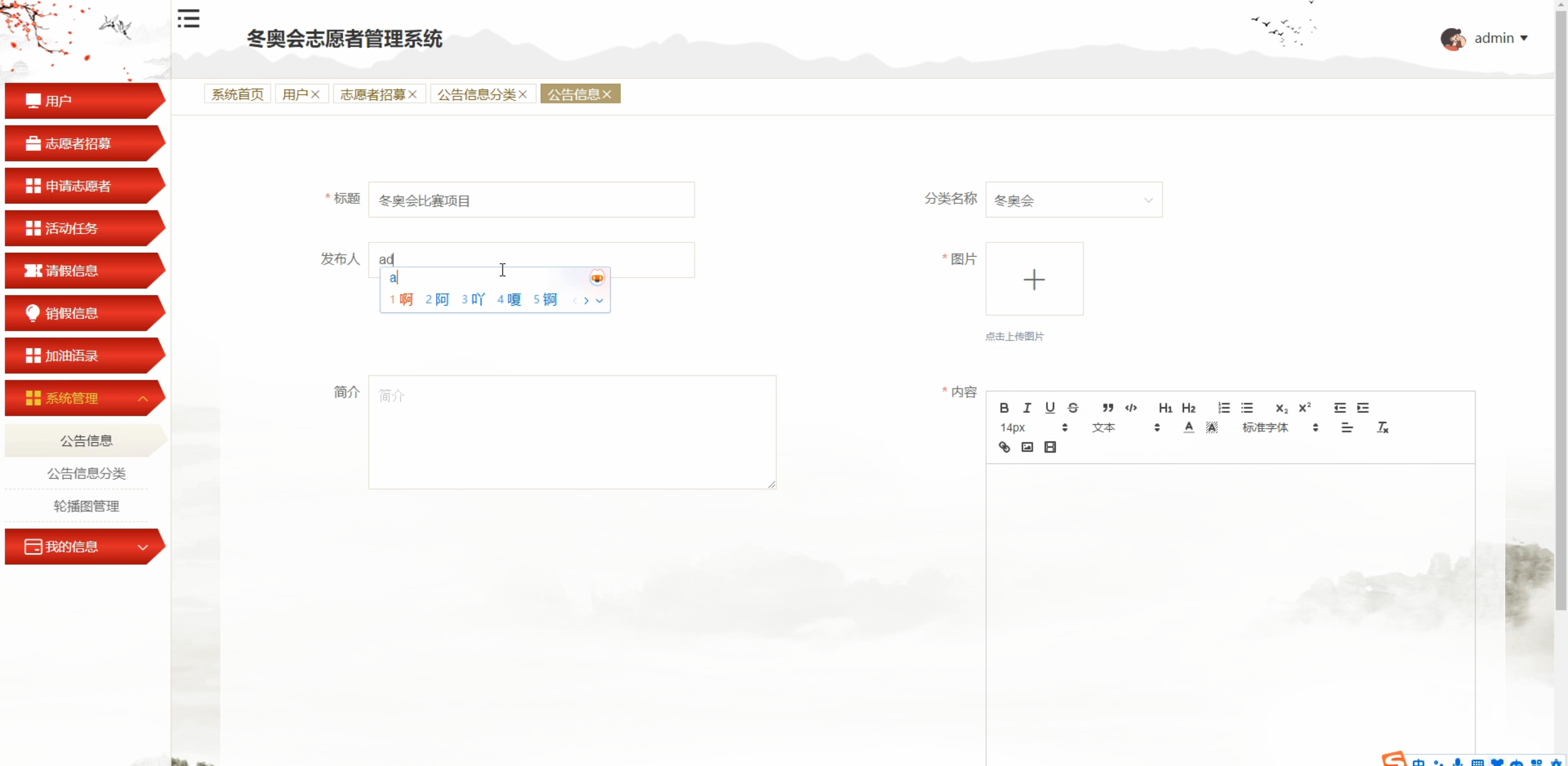Click into the 简介 text area
Screen dimensions: 1568x766
point(571,432)
